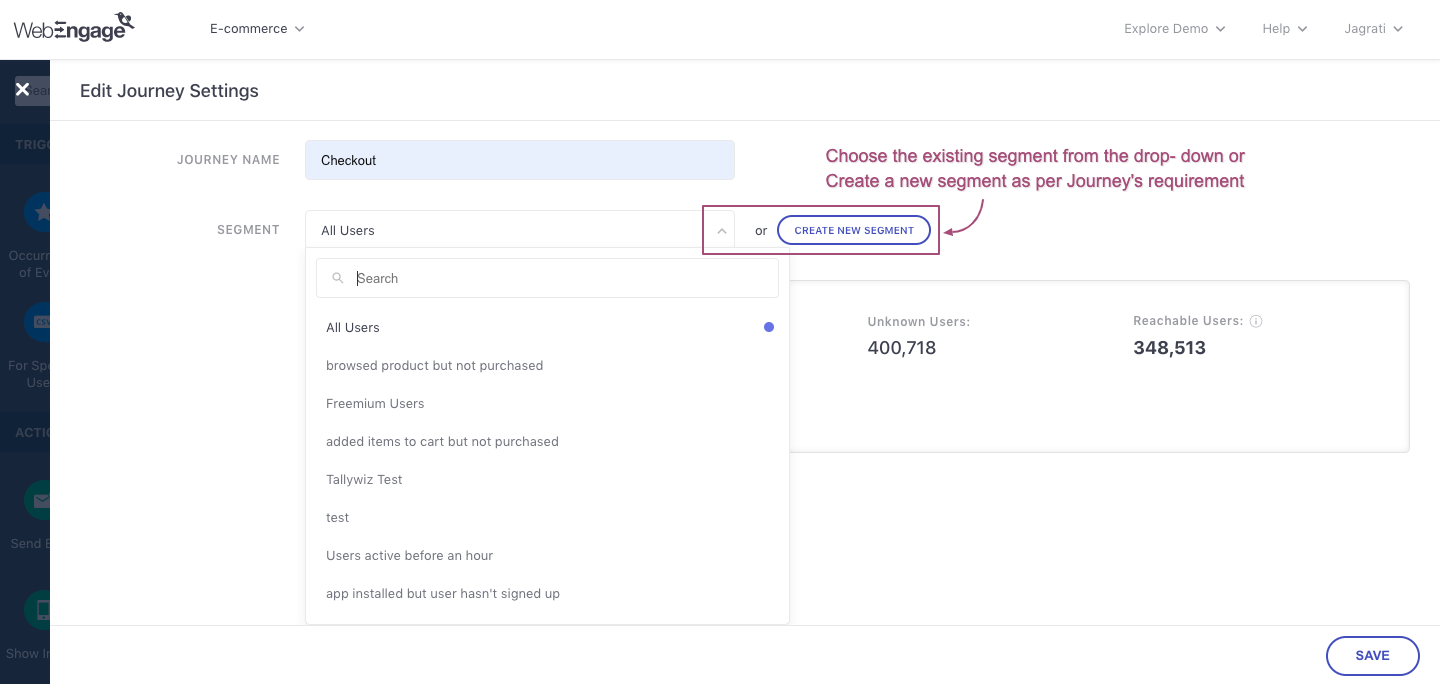1440x684 pixels.
Task: Save the journey settings
Action: (x=1372, y=655)
